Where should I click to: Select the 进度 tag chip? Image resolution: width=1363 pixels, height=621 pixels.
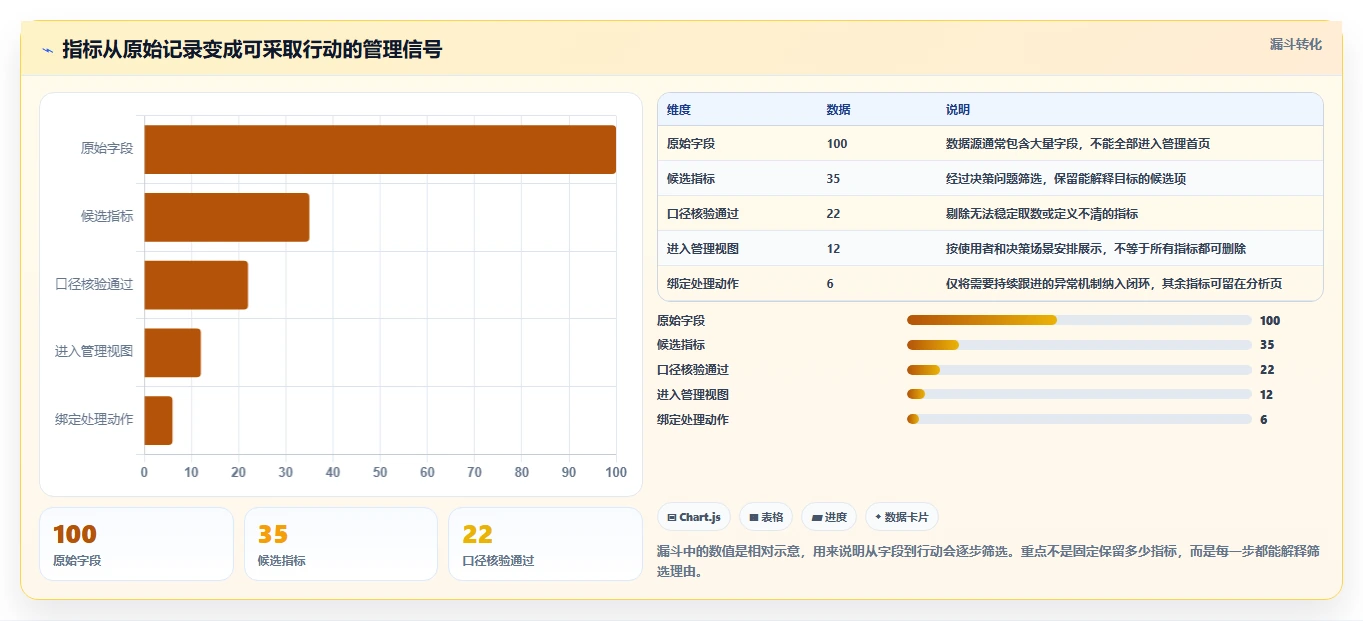coord(829,517)
